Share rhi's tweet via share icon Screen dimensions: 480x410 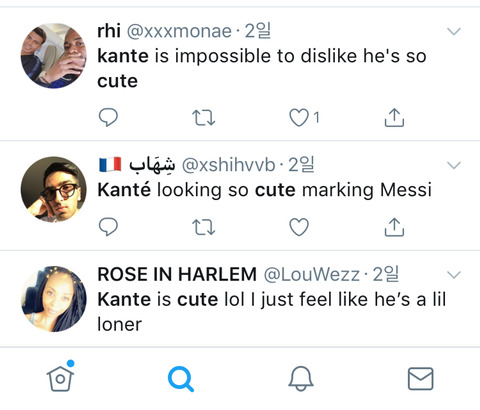(394, 117)
